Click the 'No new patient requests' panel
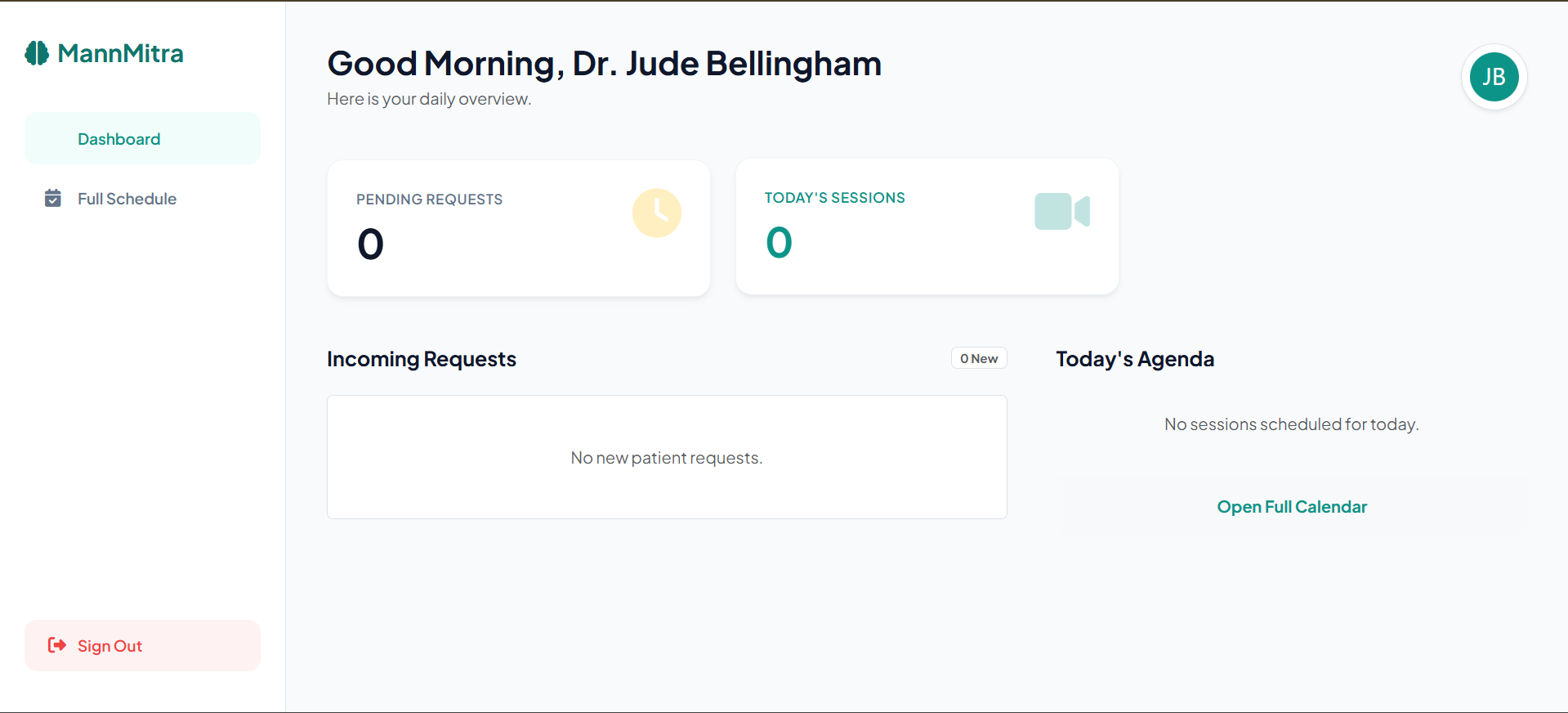This screenshot has height=713, width=1568. (666, 458)
